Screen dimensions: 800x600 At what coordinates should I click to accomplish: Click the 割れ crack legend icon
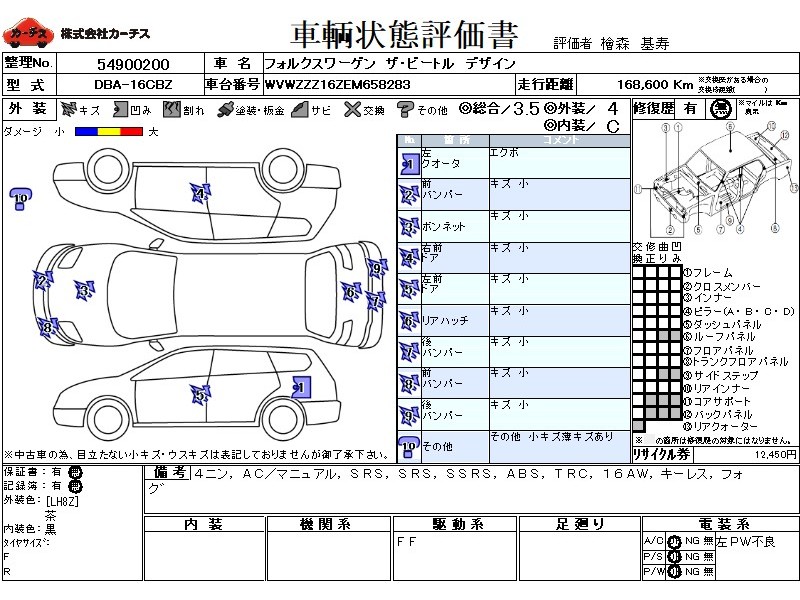[x=173, y=110]
